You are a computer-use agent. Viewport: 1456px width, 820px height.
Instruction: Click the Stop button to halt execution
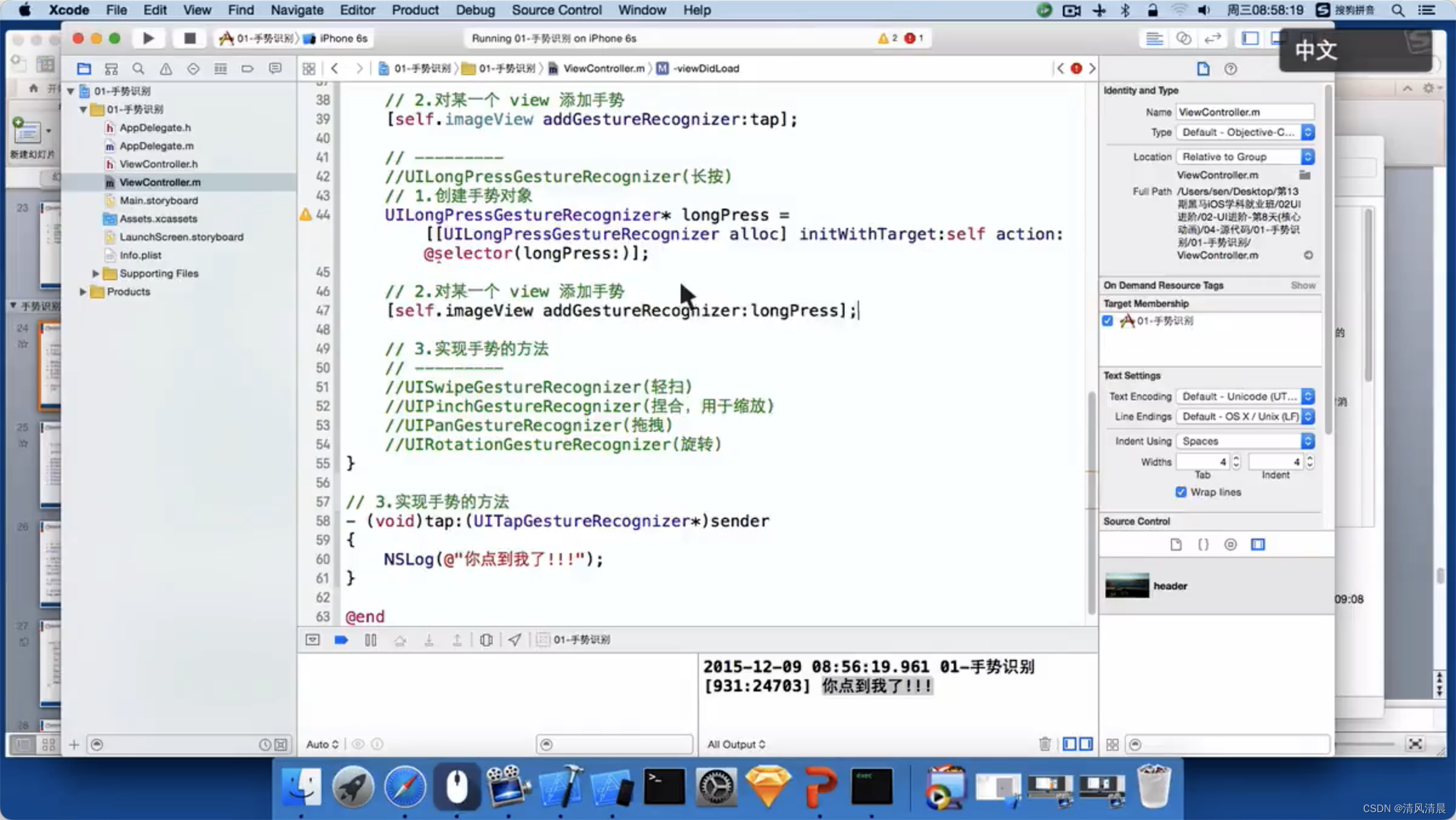point(188,38)
